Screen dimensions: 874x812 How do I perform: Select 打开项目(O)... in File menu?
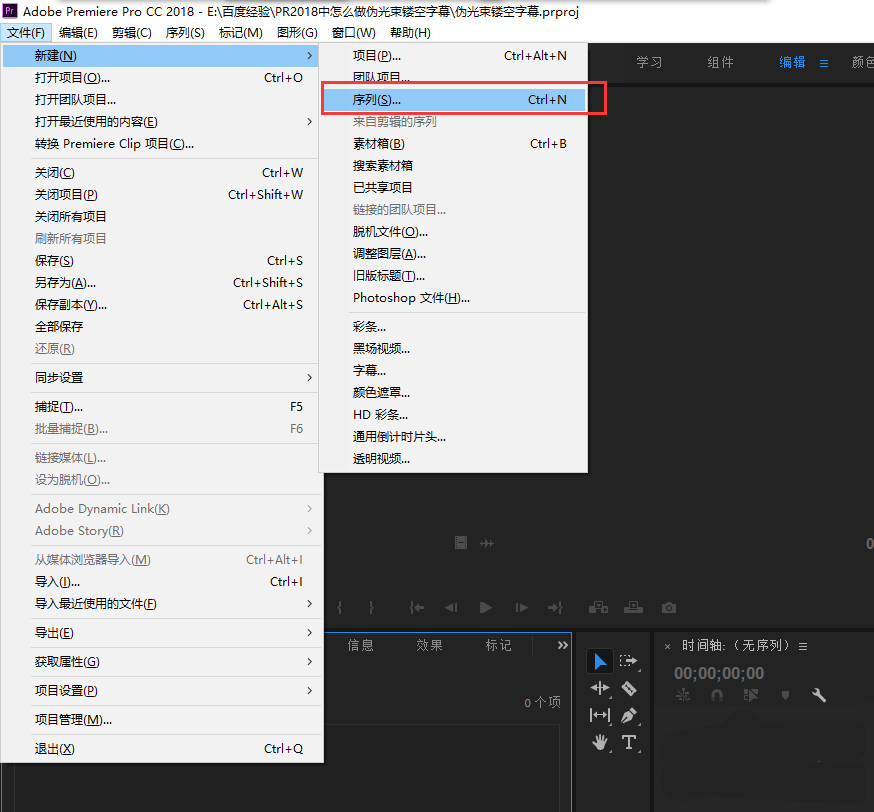[x=161, y=77]
